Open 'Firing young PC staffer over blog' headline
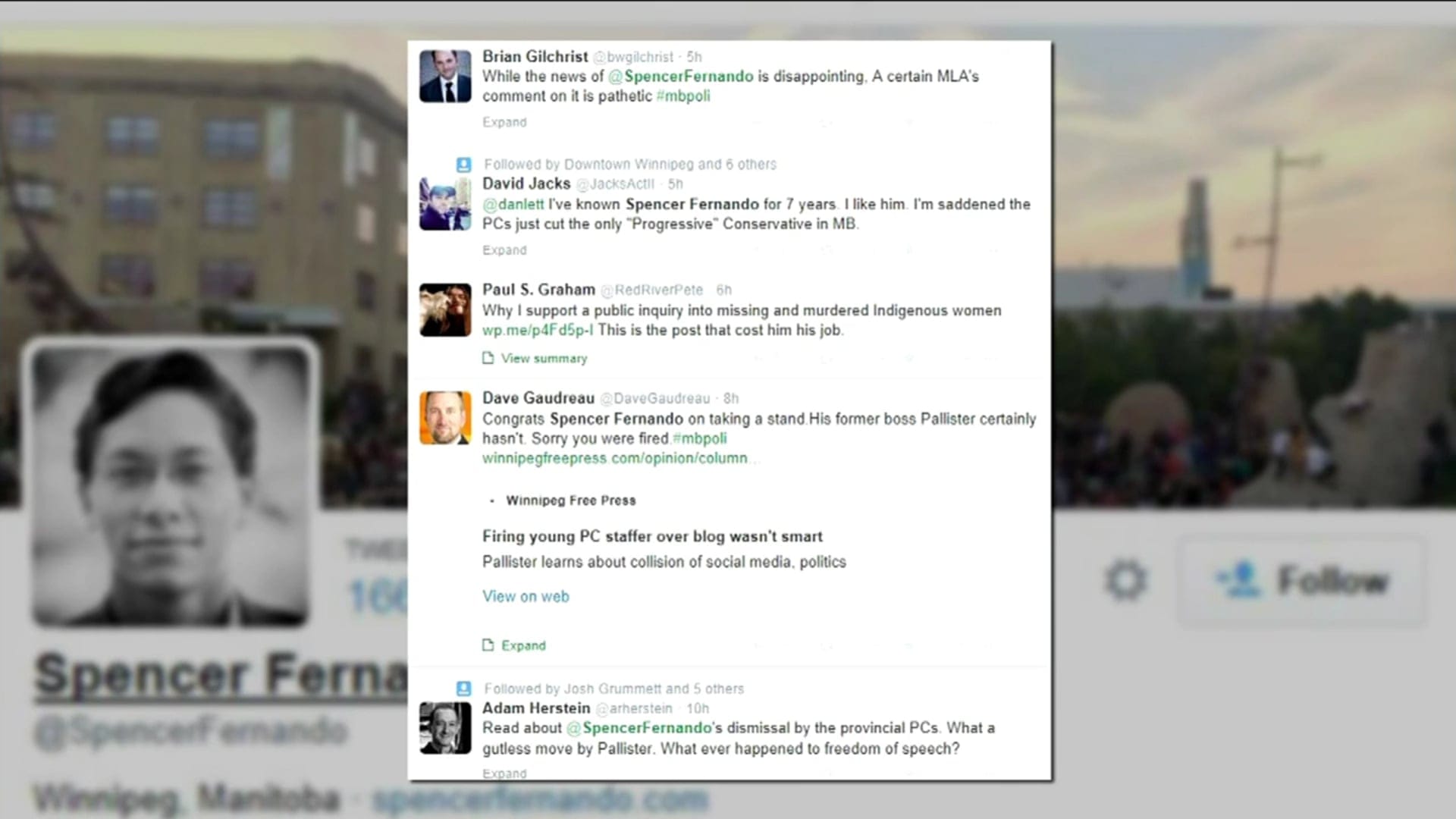Image resolution: width=1456 pixels, height=819 pixels. click(x=652, y=536)
